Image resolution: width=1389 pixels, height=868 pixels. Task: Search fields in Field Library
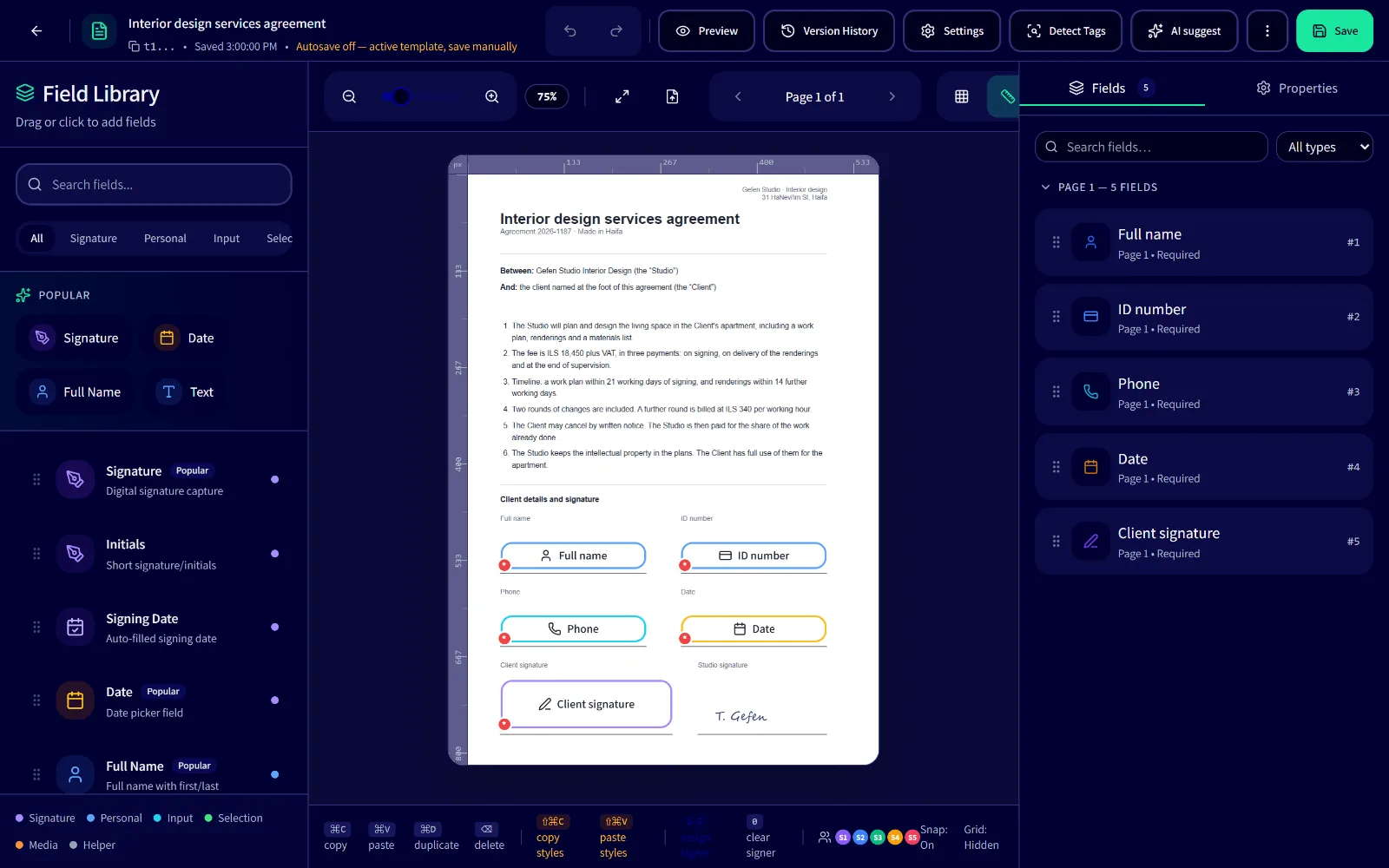click(154, 184)
